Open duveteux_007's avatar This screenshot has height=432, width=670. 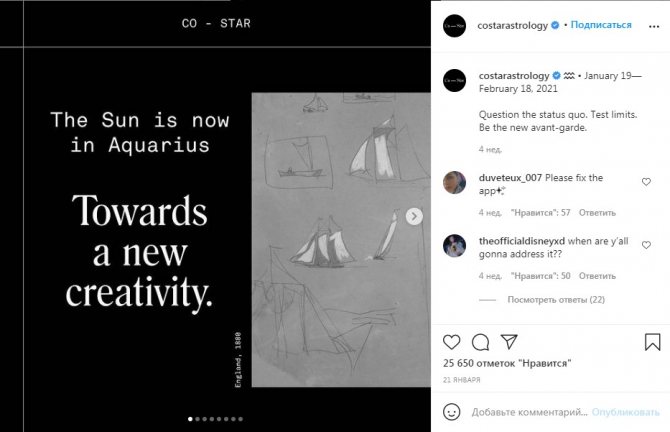454,182
